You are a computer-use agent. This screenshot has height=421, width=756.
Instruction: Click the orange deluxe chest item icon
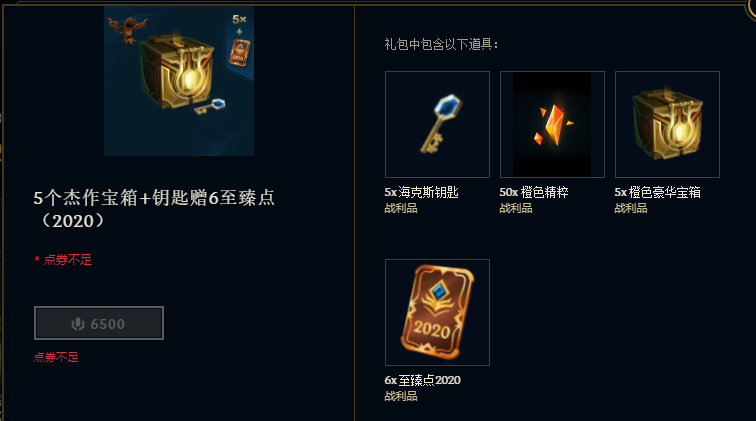[x=667, y=124]
